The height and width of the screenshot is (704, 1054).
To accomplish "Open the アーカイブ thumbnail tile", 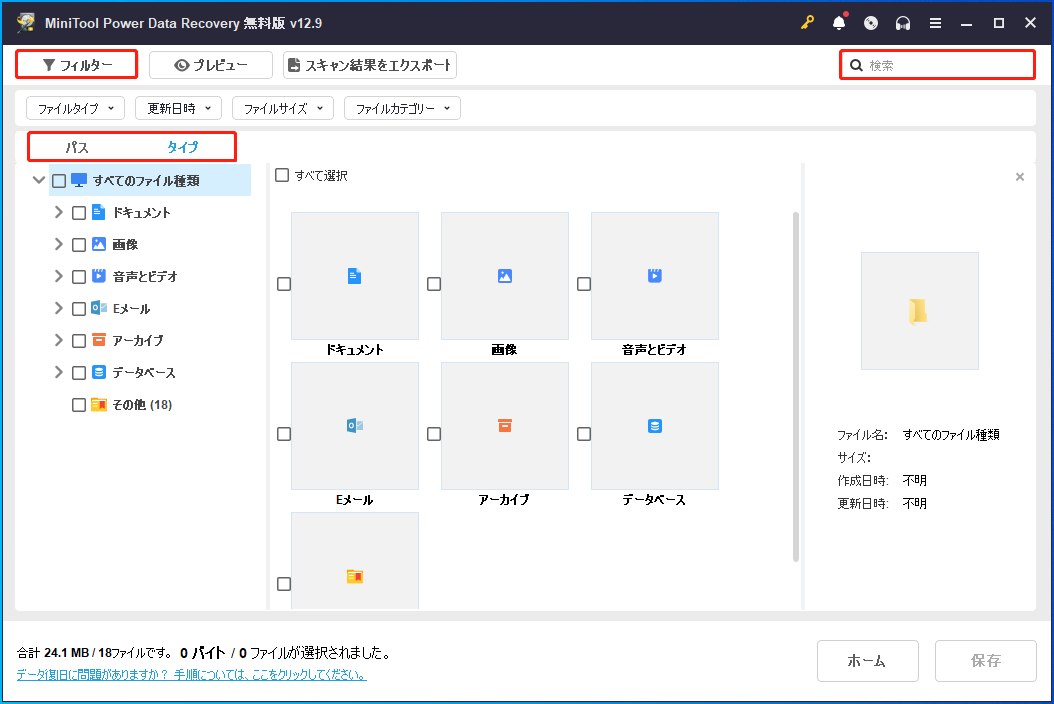I will 505,426.
